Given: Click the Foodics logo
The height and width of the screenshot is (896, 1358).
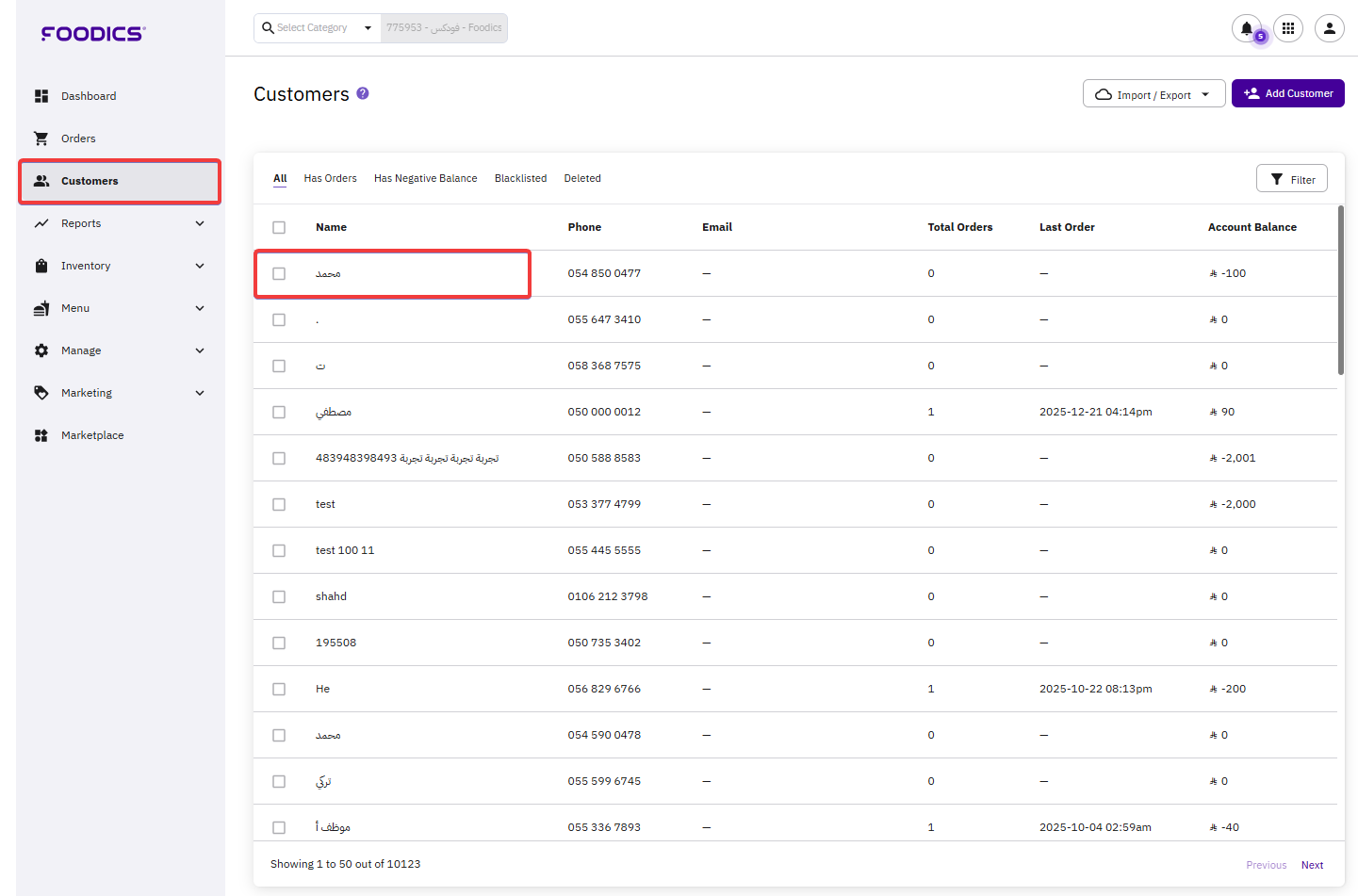Looking at the screenshot, I should 92,34.
